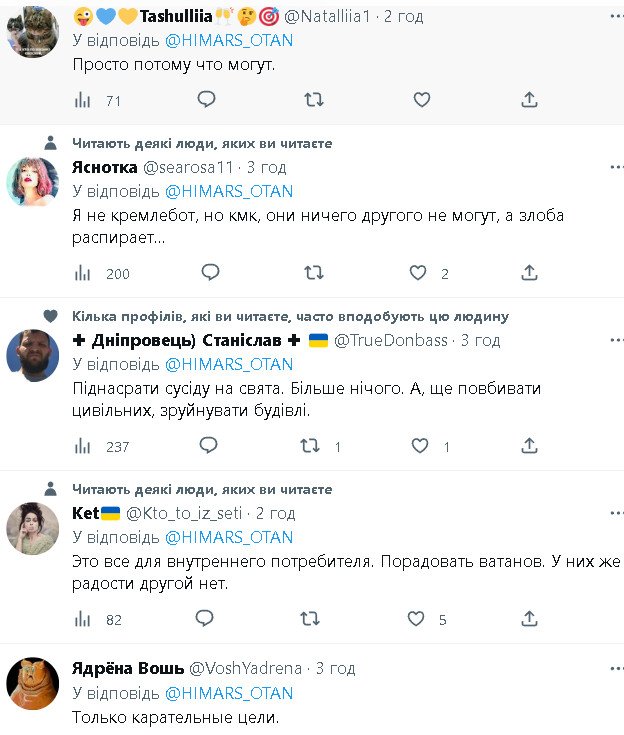624x735 pixels.
Task: Click Ket's profile avatar
Action: pos(33,528)
